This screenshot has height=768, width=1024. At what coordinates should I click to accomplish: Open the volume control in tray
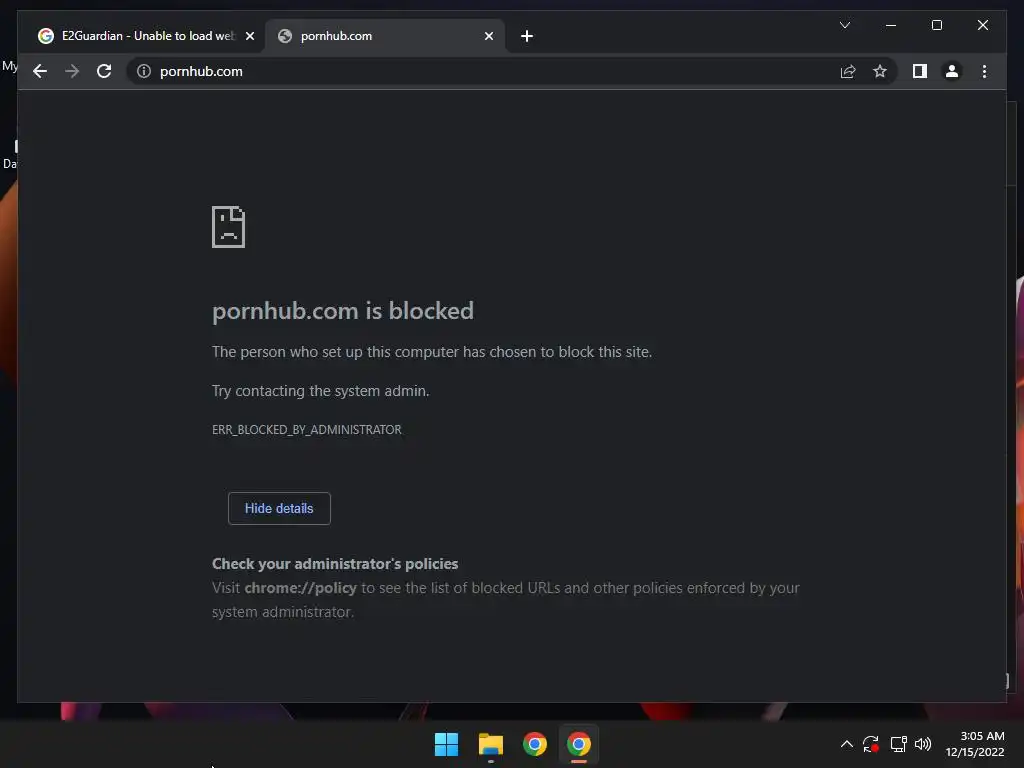923,744
